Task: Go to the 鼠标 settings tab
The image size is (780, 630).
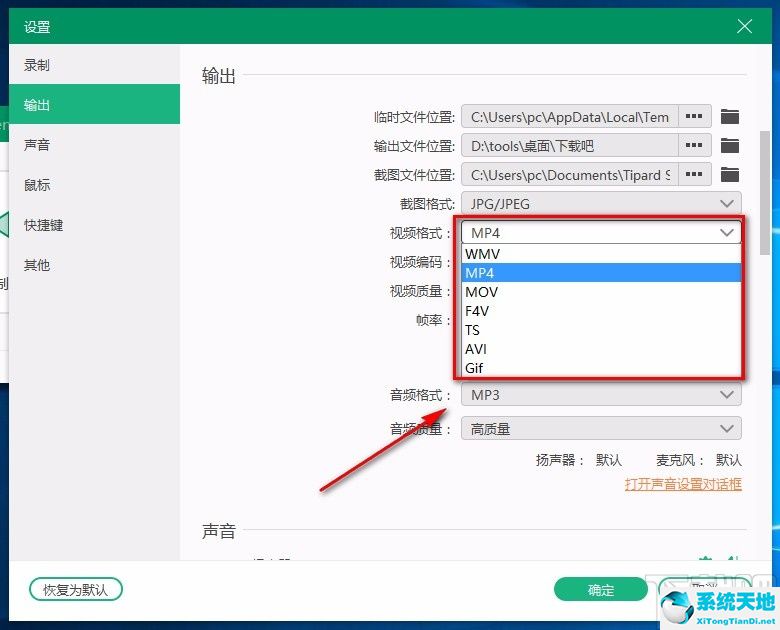Action: [x=95, y=185]
